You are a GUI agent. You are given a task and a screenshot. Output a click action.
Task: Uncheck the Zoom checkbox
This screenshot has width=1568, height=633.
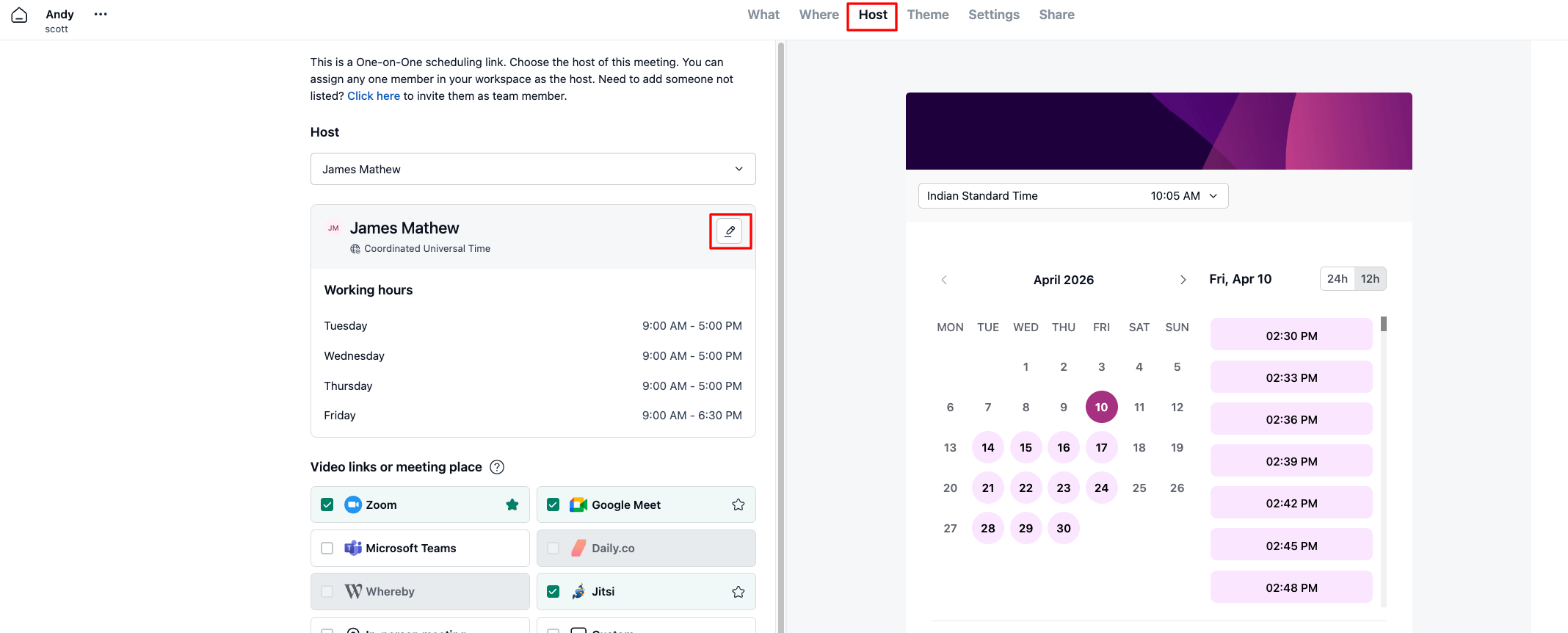(x=327, y=504)
